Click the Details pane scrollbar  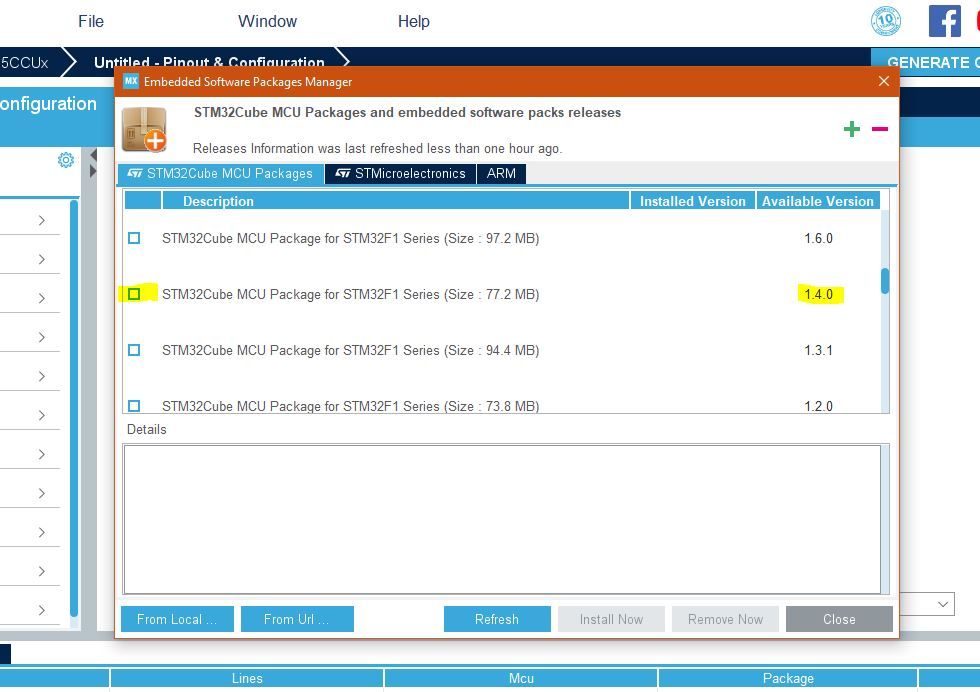click(x=885, y=519)
